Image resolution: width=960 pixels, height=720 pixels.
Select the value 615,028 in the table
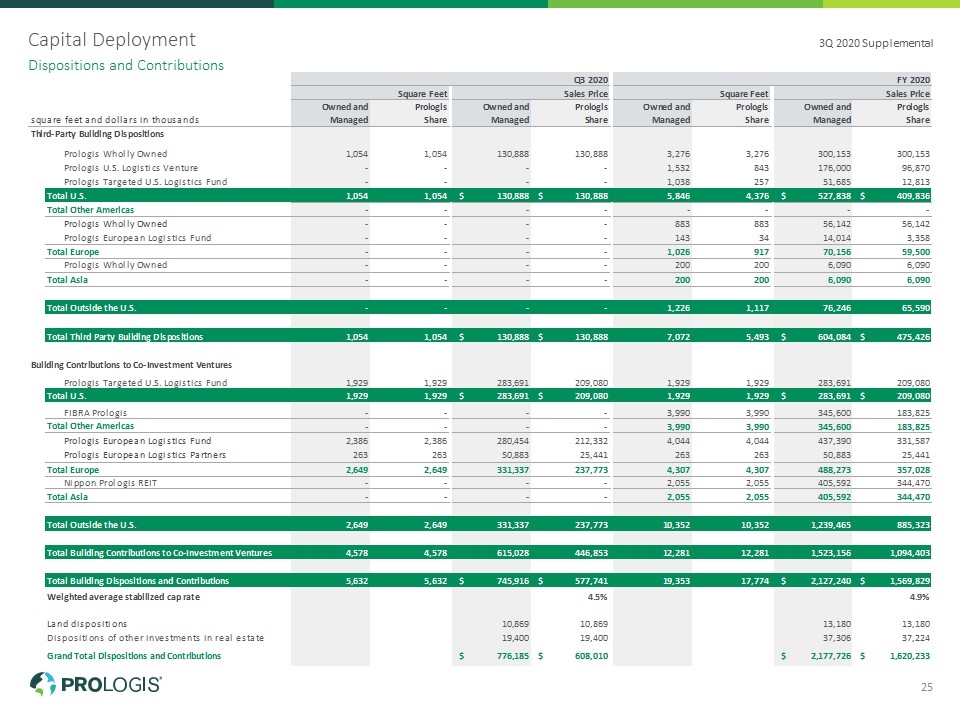coord(512,553)
